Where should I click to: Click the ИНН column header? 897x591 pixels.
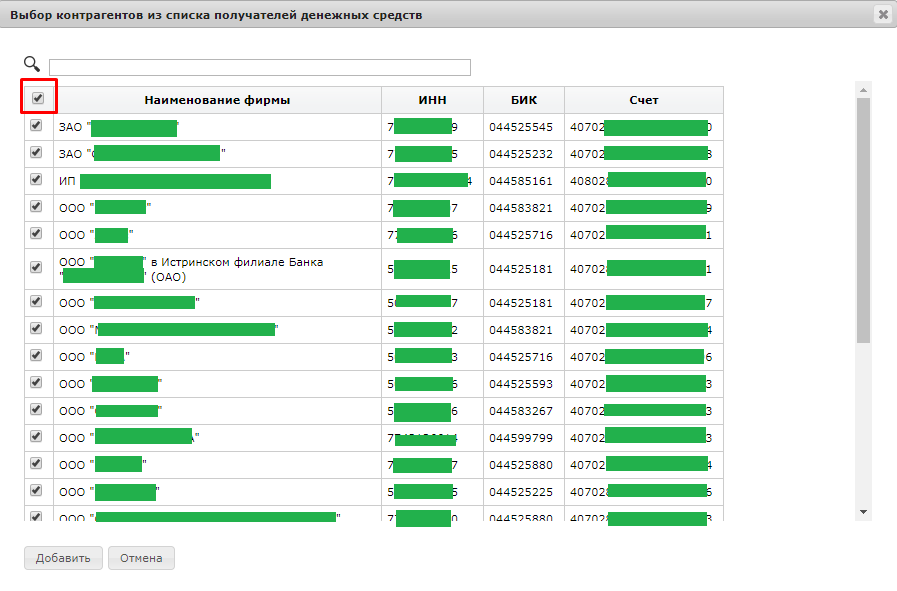432,100
